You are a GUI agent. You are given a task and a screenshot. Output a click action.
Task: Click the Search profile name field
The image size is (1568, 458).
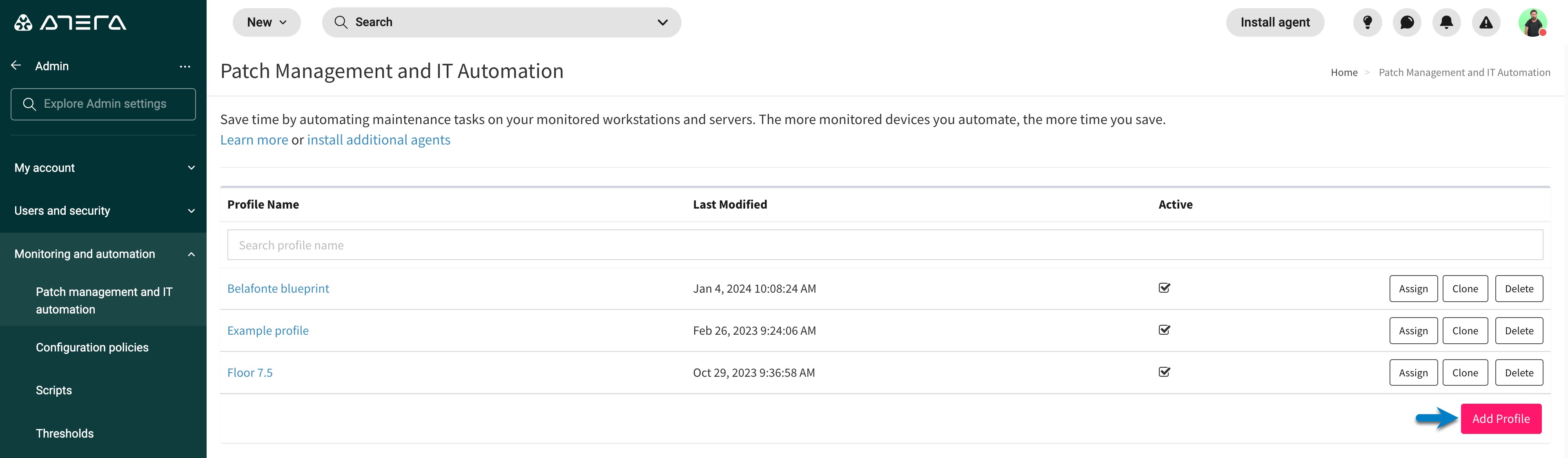[884, 245]
